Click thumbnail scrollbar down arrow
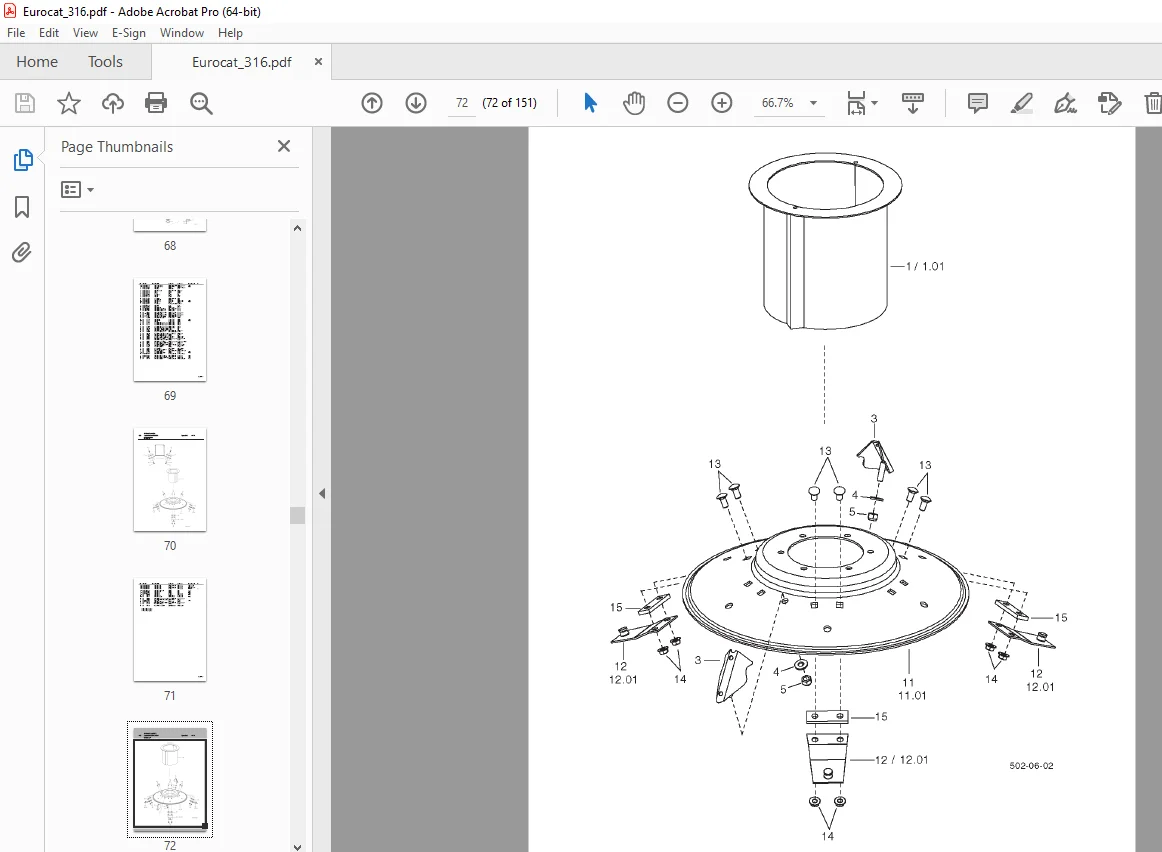 pos(297,846)
